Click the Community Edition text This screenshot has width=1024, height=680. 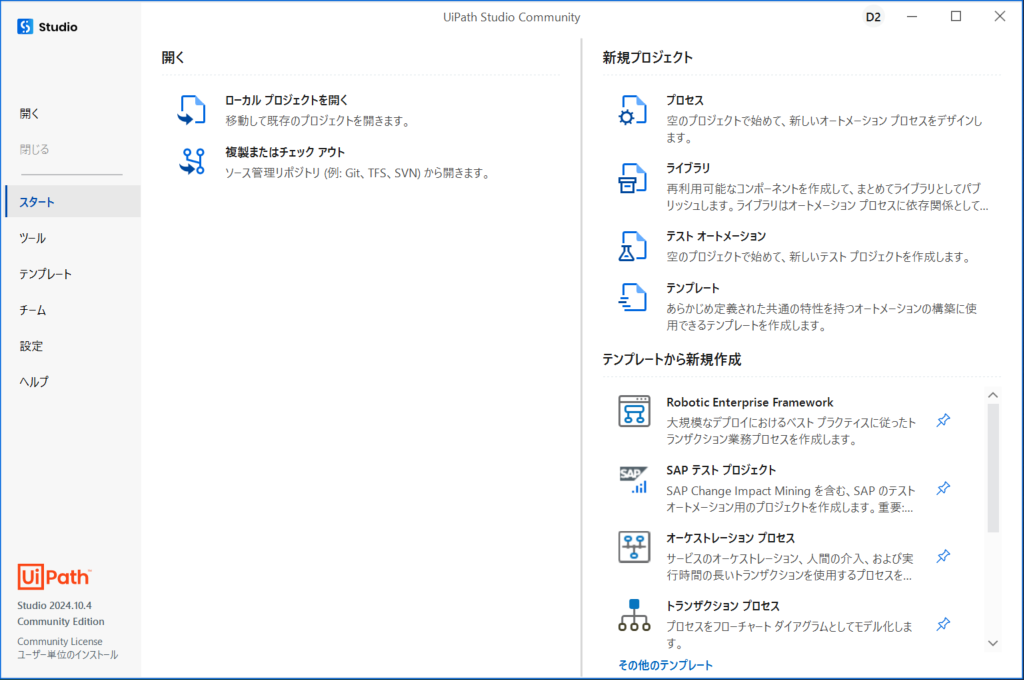pyautogui.click(x=61, y=621)
